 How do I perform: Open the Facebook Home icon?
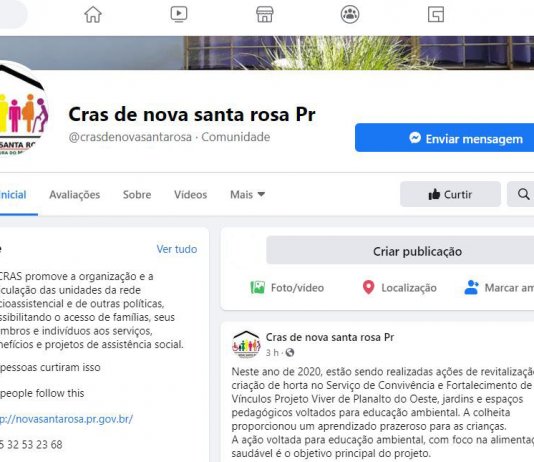pyautogui.click(x=93, y=15)
